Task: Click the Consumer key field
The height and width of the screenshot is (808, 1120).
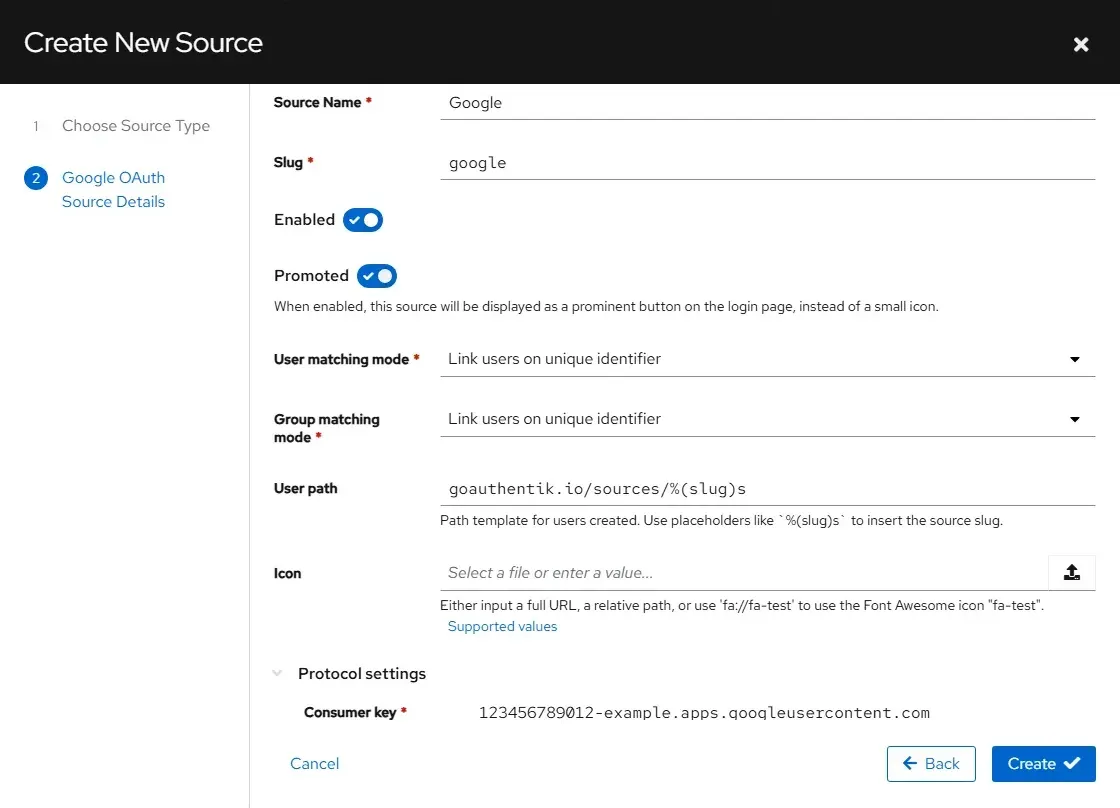Action: pyautogui.click(x=782, y=712)
